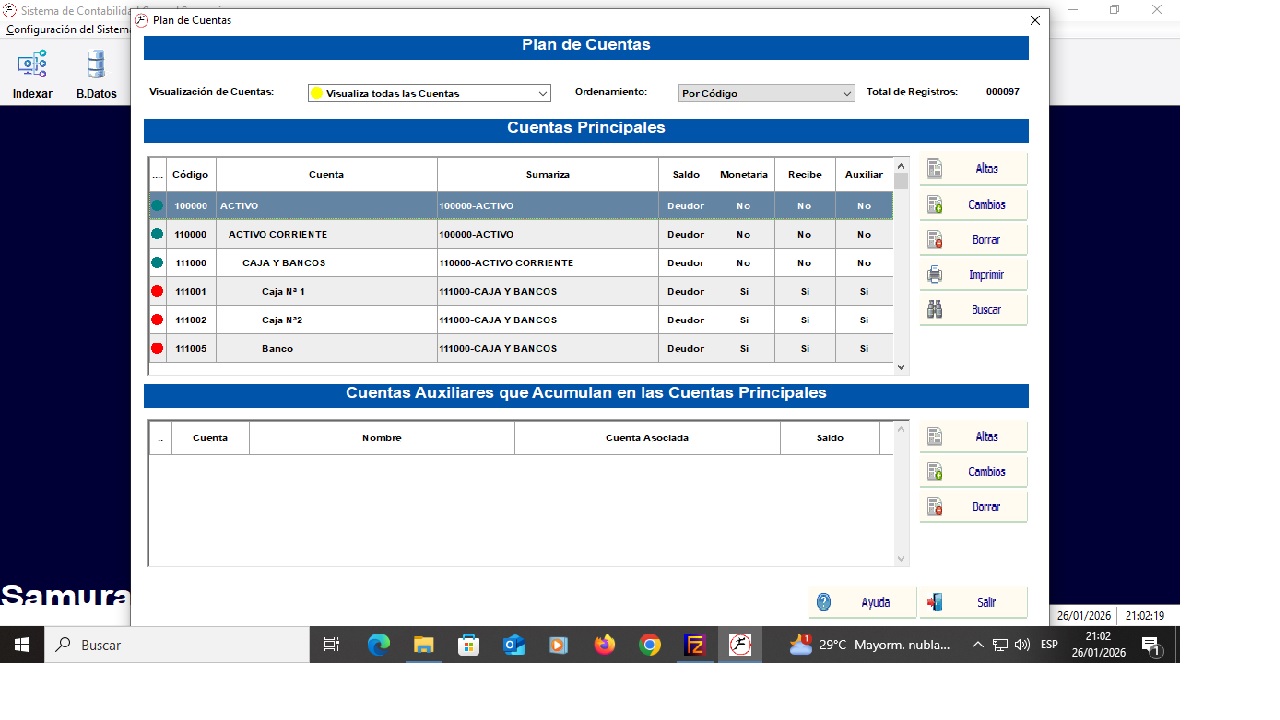Select the Caja Nº2 account name
The width and height of the screenshot is (1280, 720).
coord(282,320)
